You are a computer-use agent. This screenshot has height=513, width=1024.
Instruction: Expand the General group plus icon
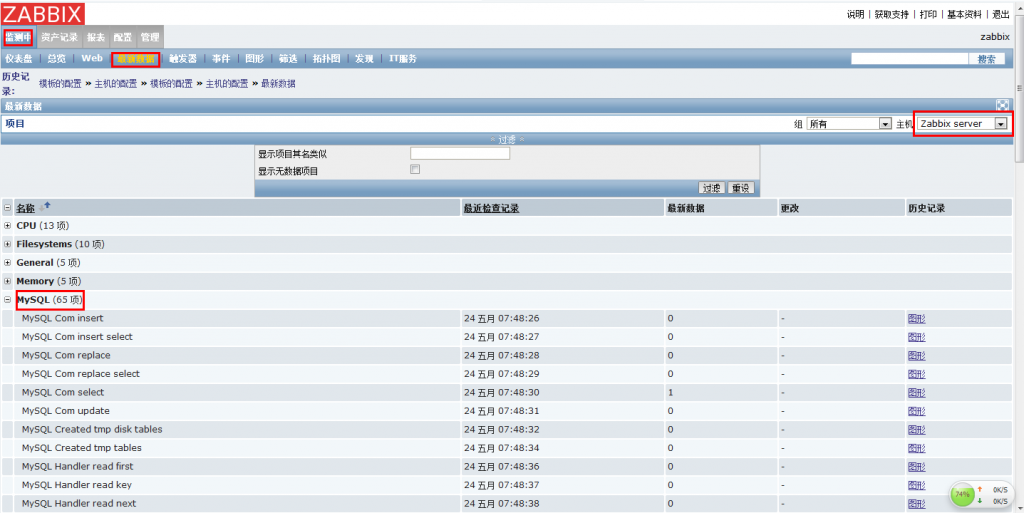point(8,263)
